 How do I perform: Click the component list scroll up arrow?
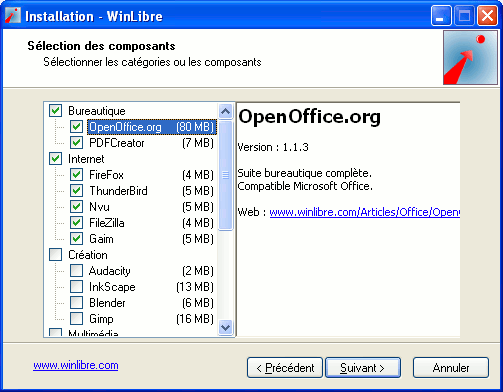226,111
